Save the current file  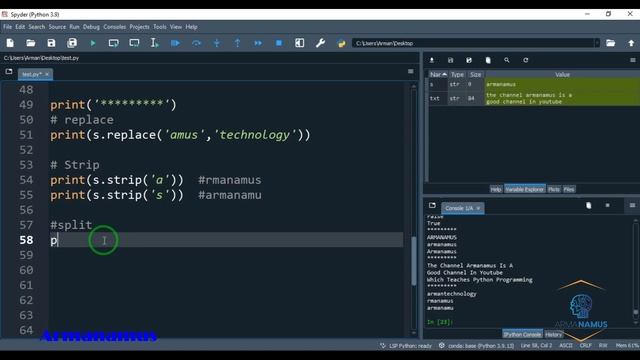point(51,43)
